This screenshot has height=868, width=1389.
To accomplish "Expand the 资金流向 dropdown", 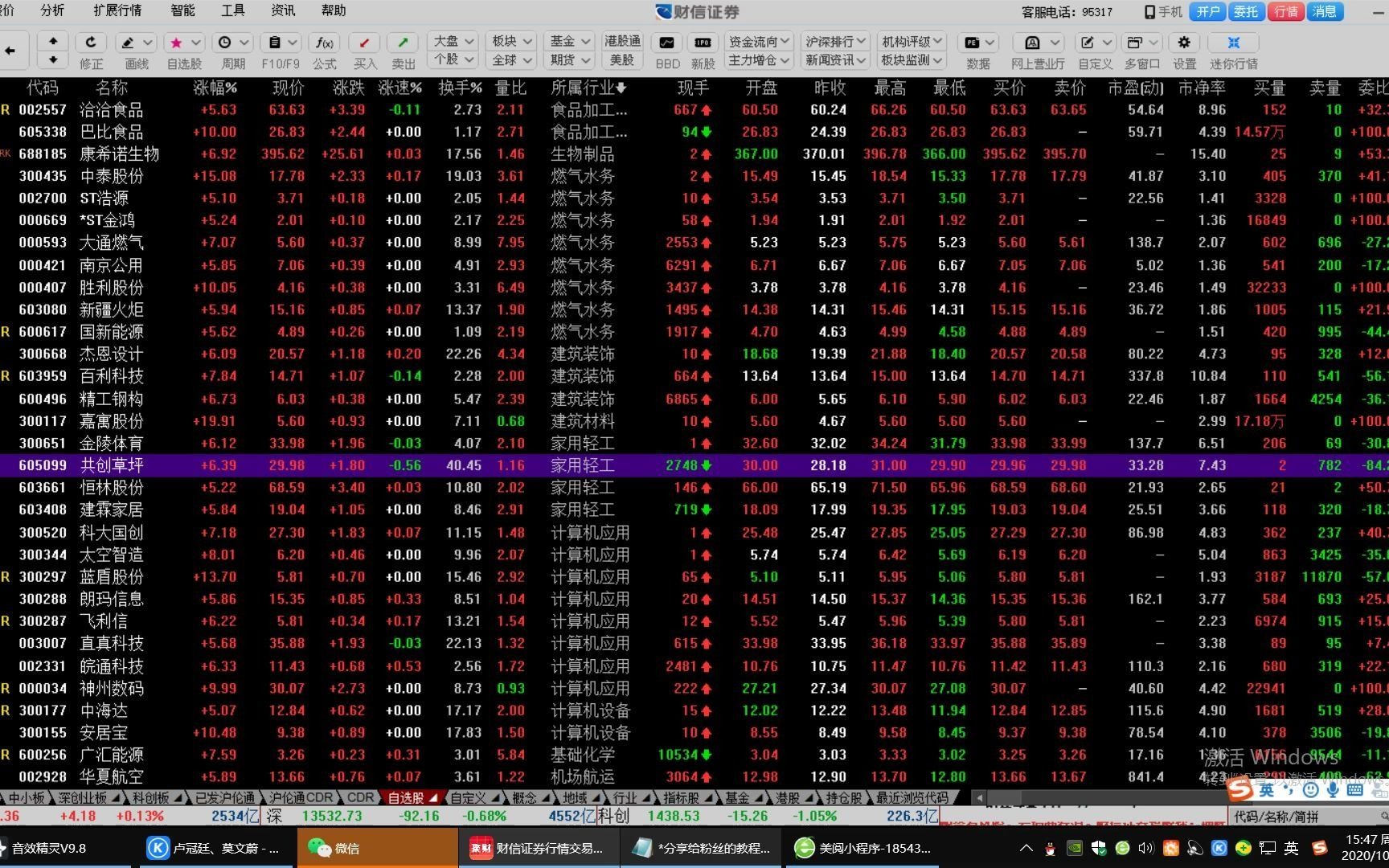I will click(x=759, y=41).
